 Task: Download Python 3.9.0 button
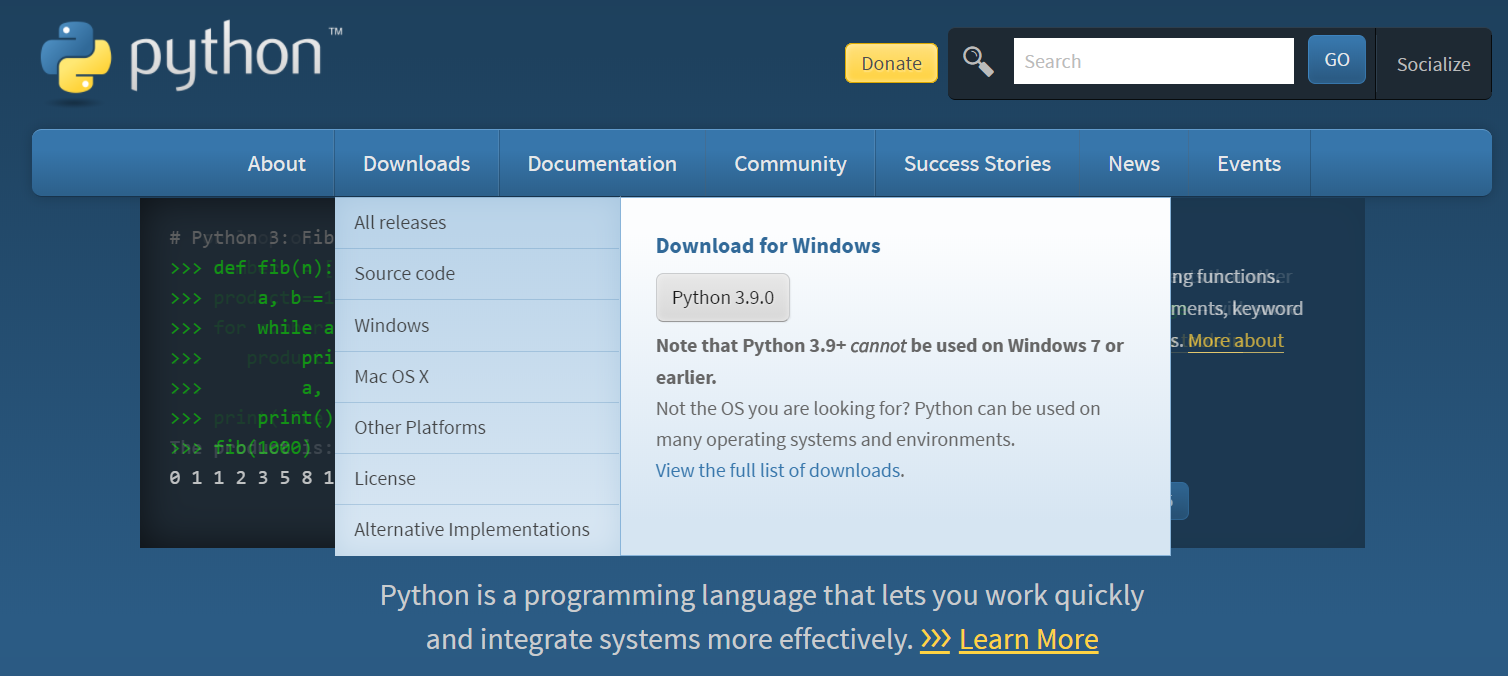723,297
